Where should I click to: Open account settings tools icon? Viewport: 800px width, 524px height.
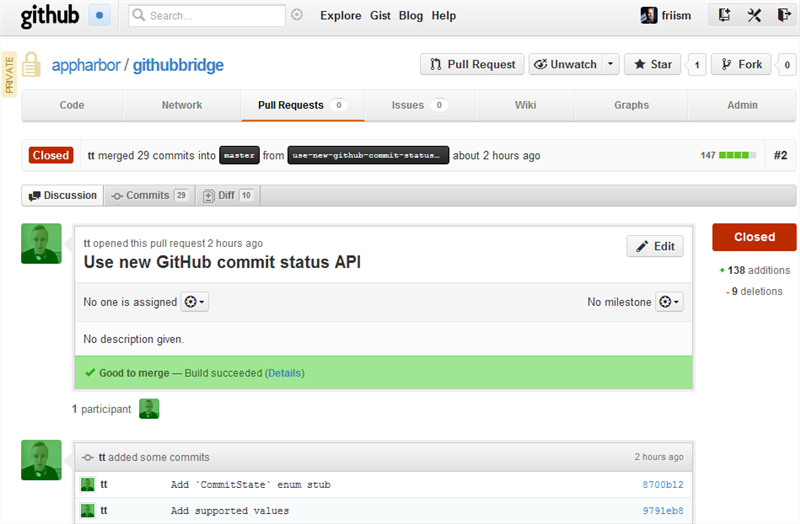tap(754, 15)
